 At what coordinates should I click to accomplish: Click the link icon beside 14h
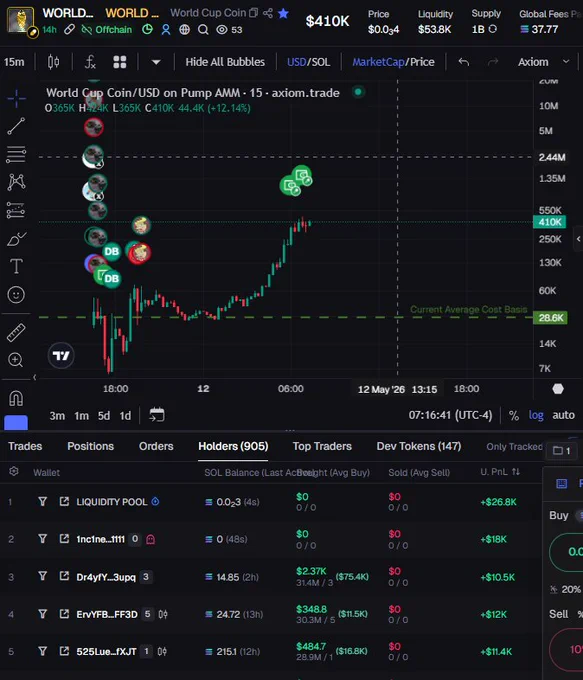point(69,29)
